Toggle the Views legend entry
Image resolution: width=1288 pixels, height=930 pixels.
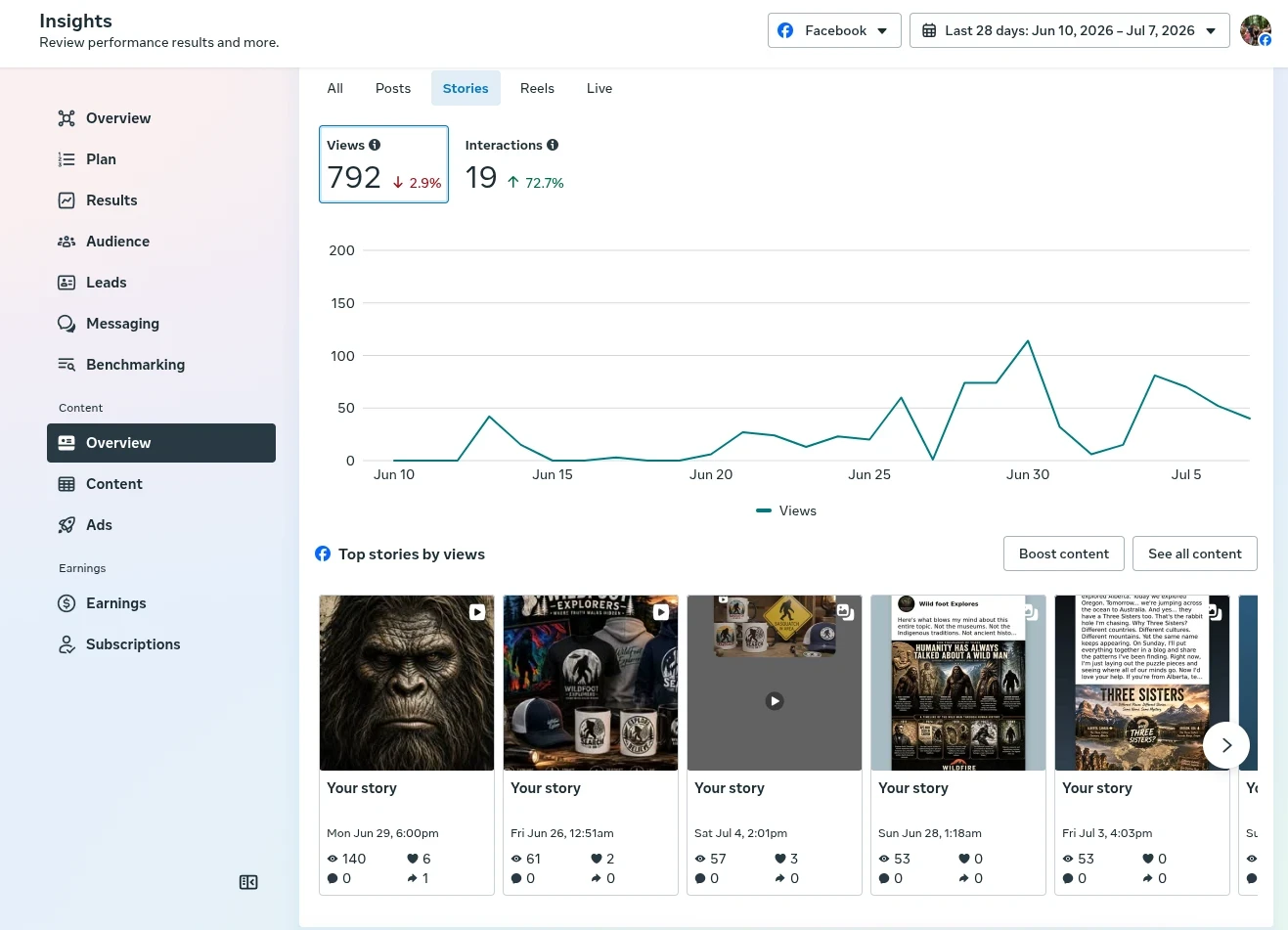pyautogui.click(x=786, y=510)
